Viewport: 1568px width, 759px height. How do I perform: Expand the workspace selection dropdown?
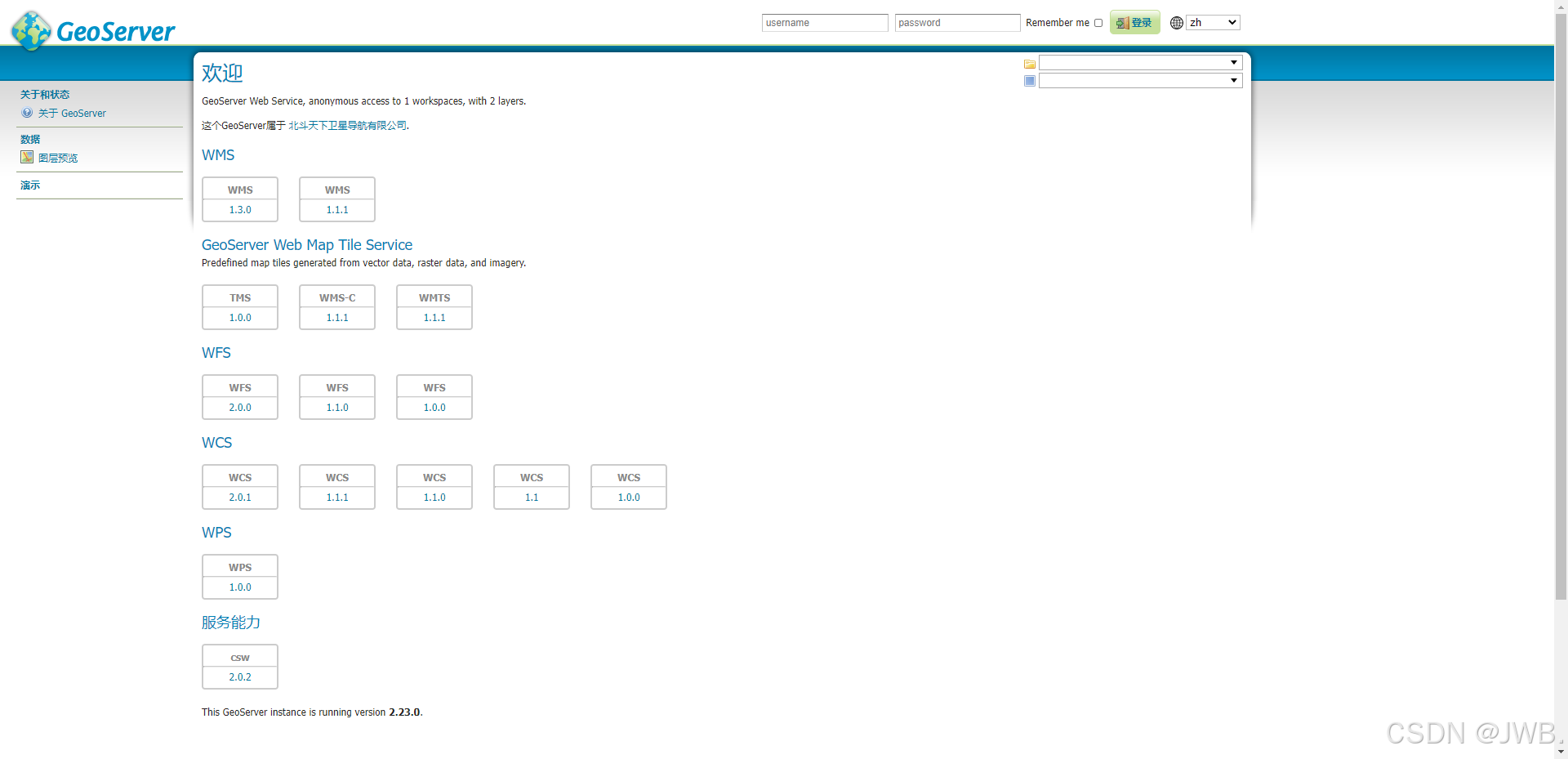pyautogui.click(x=1233, y=62)
